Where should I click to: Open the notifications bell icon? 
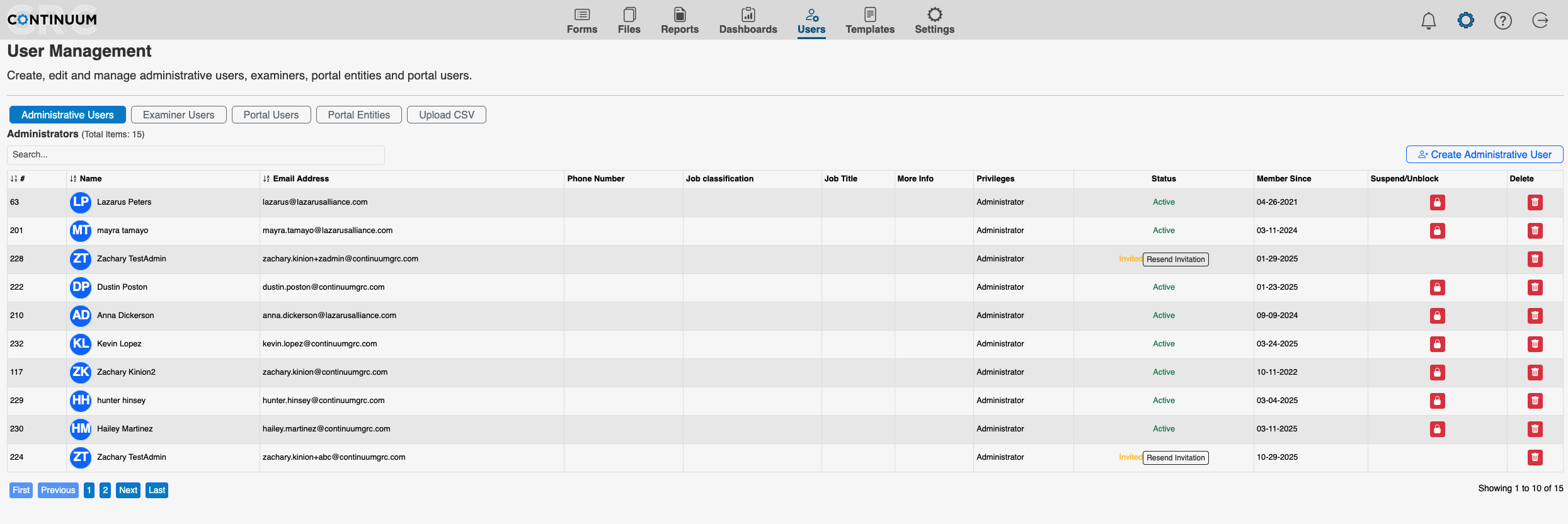pos(1428,21)
